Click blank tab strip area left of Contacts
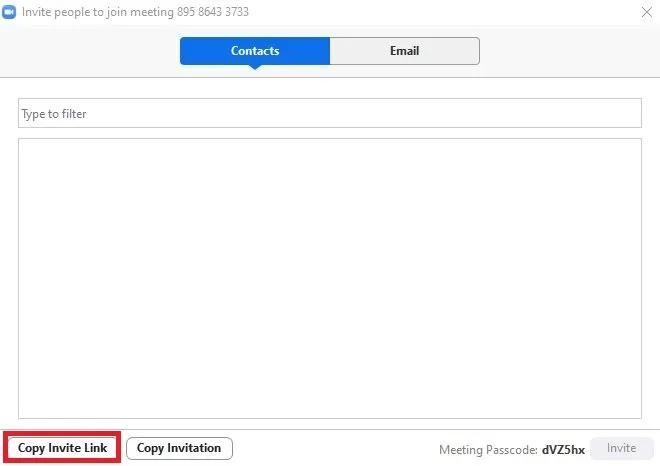 90,51
